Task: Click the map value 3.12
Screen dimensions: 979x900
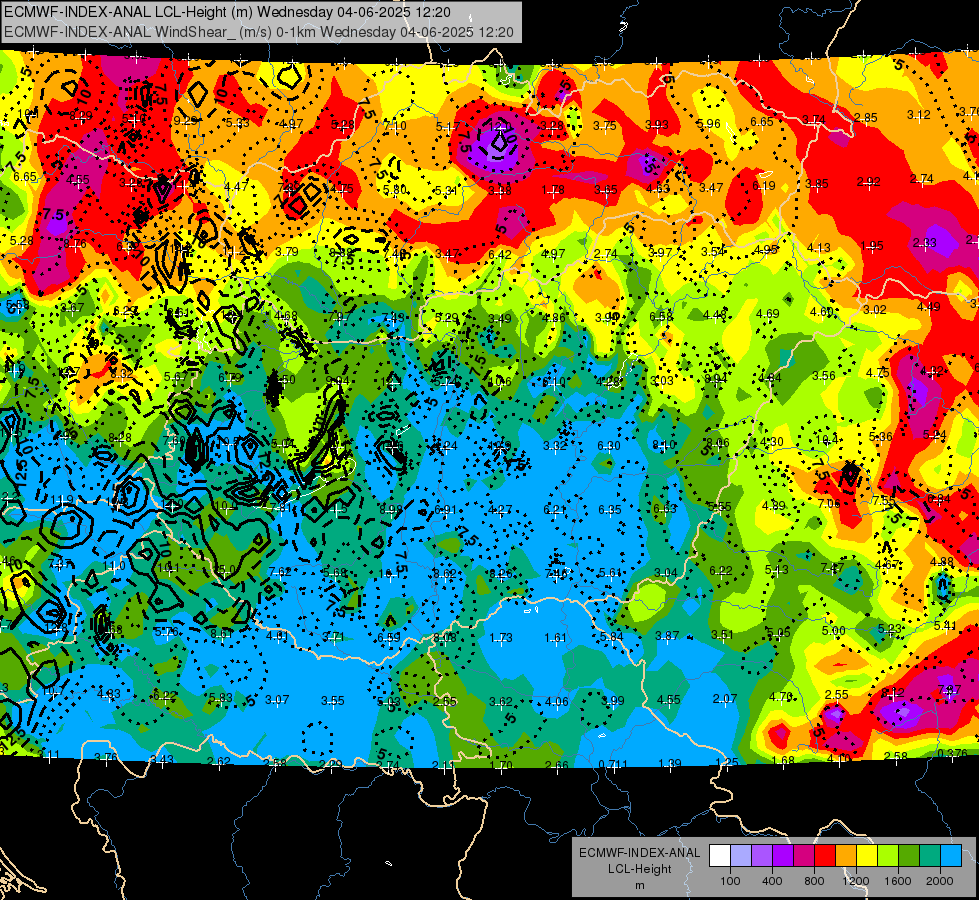Action: (918, 115)
